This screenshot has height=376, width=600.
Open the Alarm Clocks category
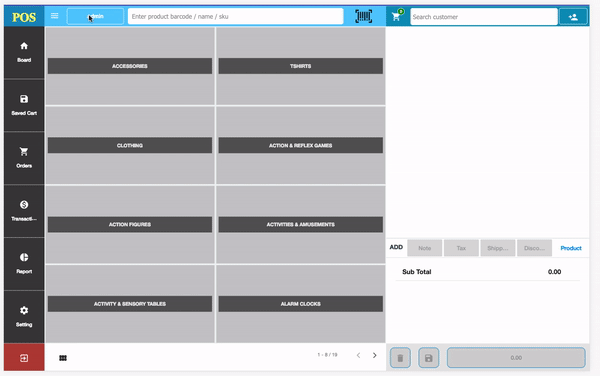pyautogui.click(x=300, y=304)
